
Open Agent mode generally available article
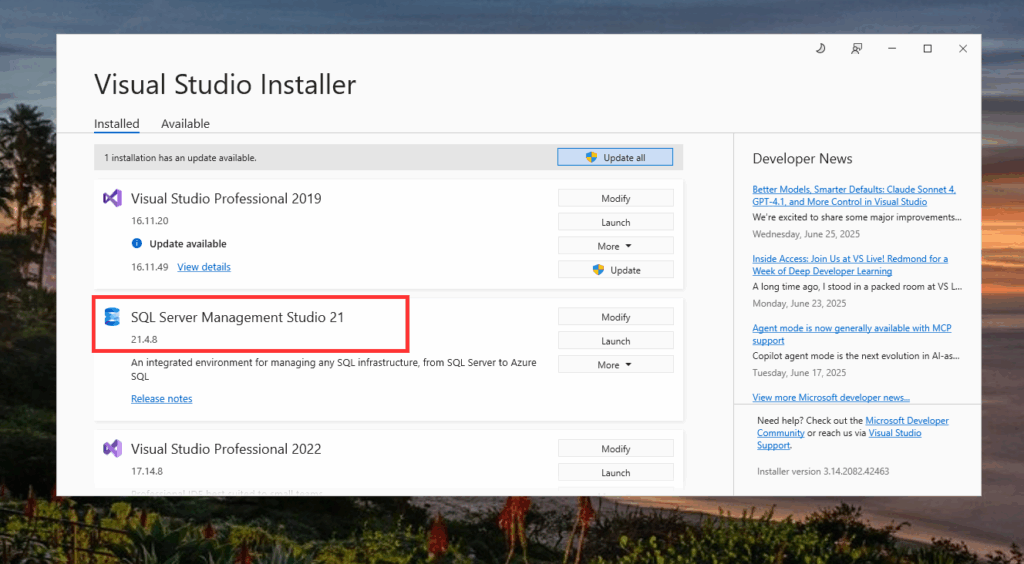(x=852, y=334)
